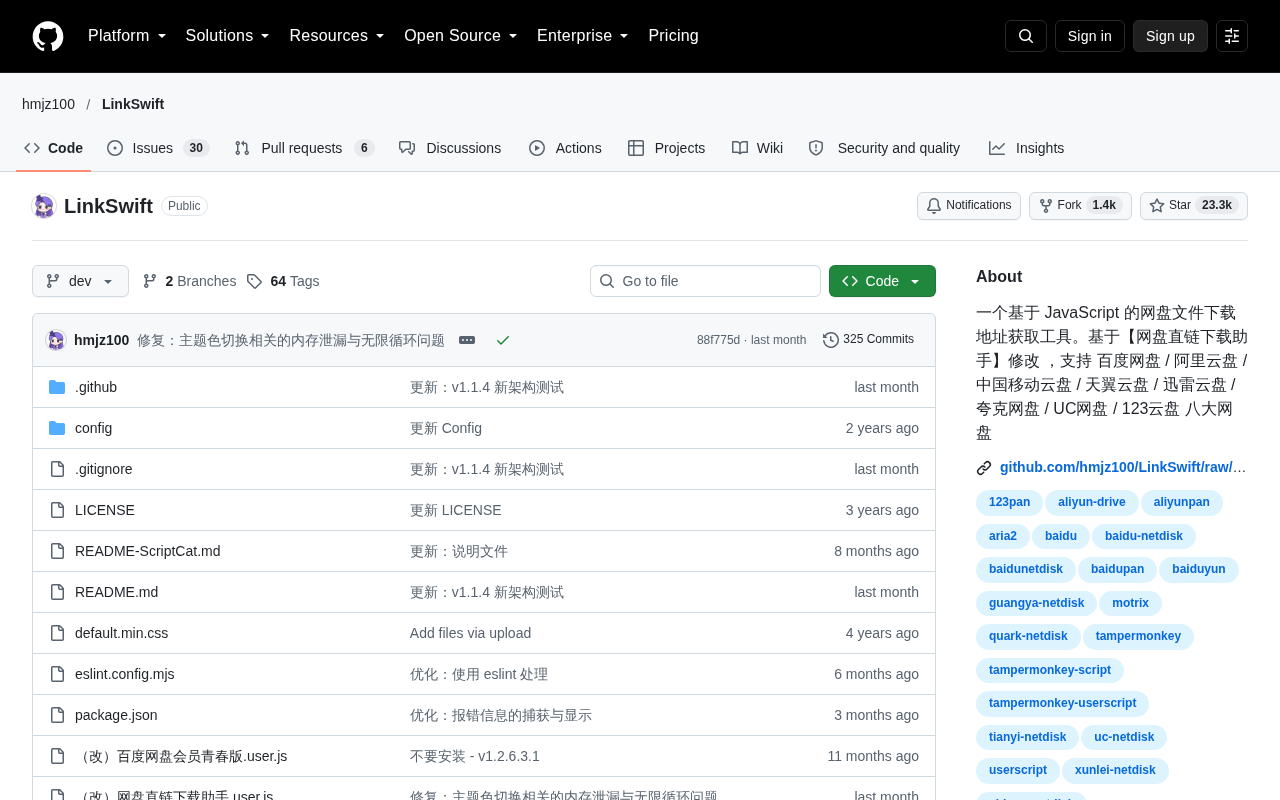Open the search magnifier button

tap(1026, 36)
